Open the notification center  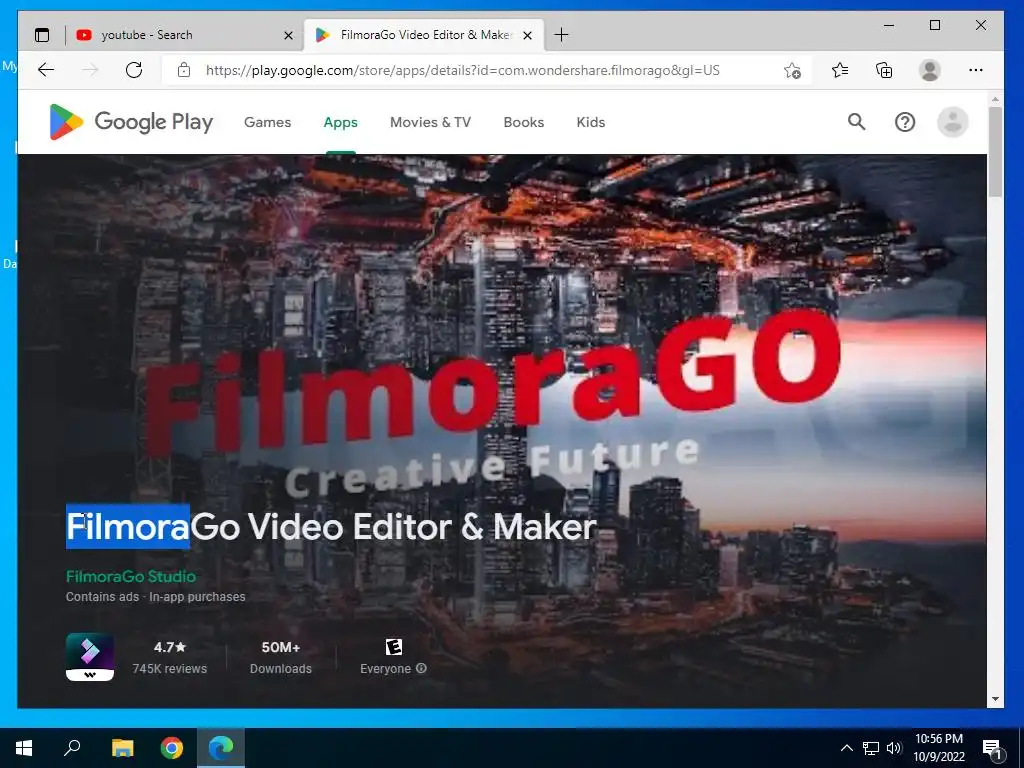[993, 749]
